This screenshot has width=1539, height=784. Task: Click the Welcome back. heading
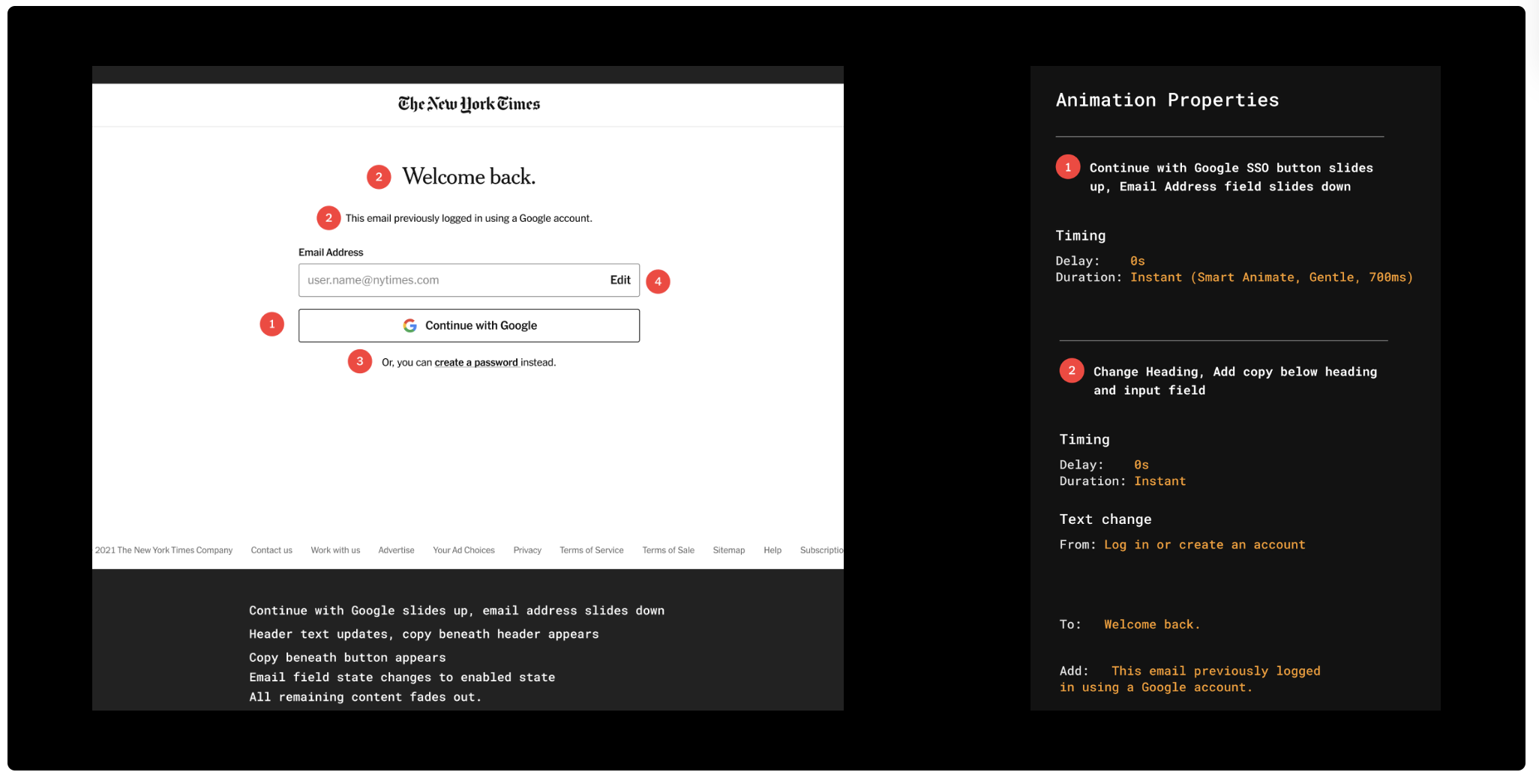pos(469,176)
